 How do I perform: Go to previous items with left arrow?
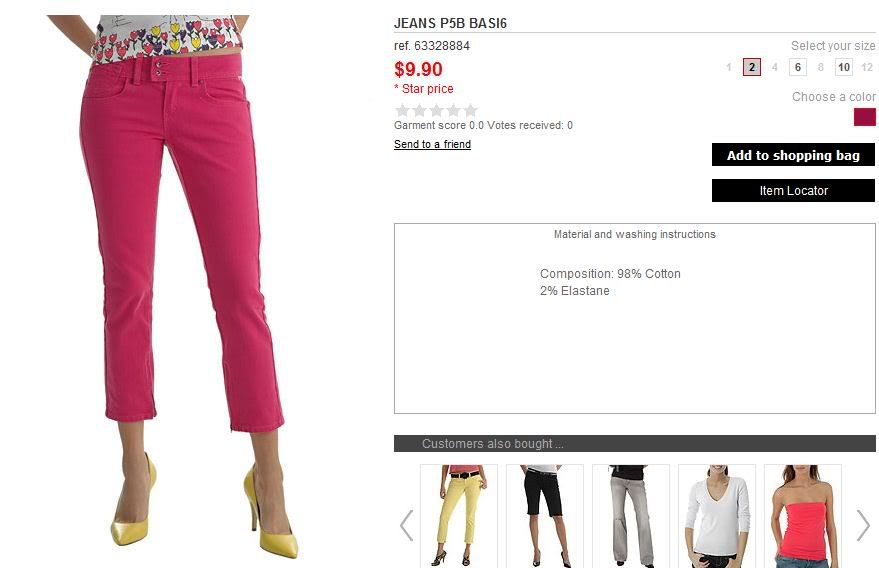406,525
